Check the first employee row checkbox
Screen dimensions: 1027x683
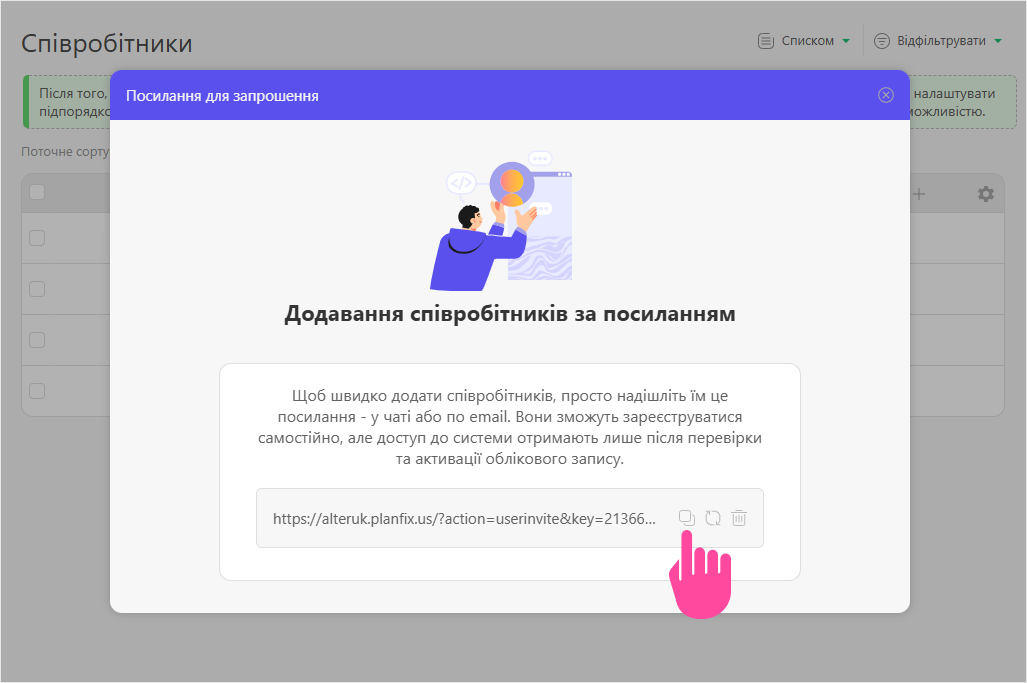pyautogui.click(x=37, y=238)
